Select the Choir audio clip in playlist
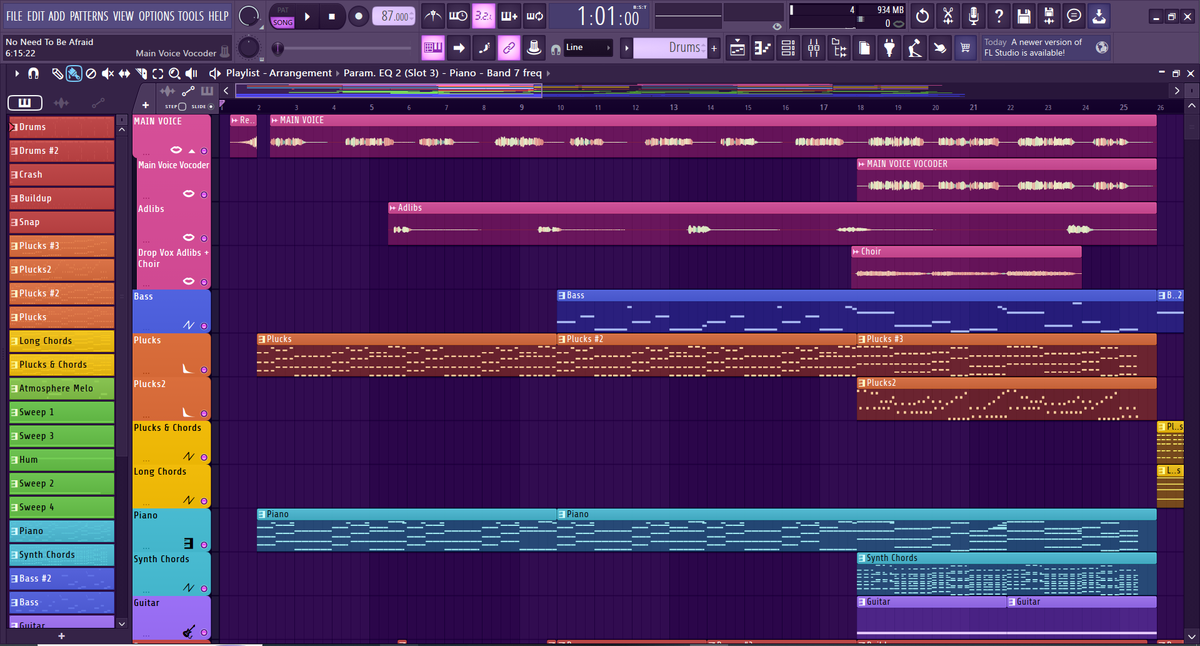This screenshot has height=646, width=1200. click(x=966, y=266)
